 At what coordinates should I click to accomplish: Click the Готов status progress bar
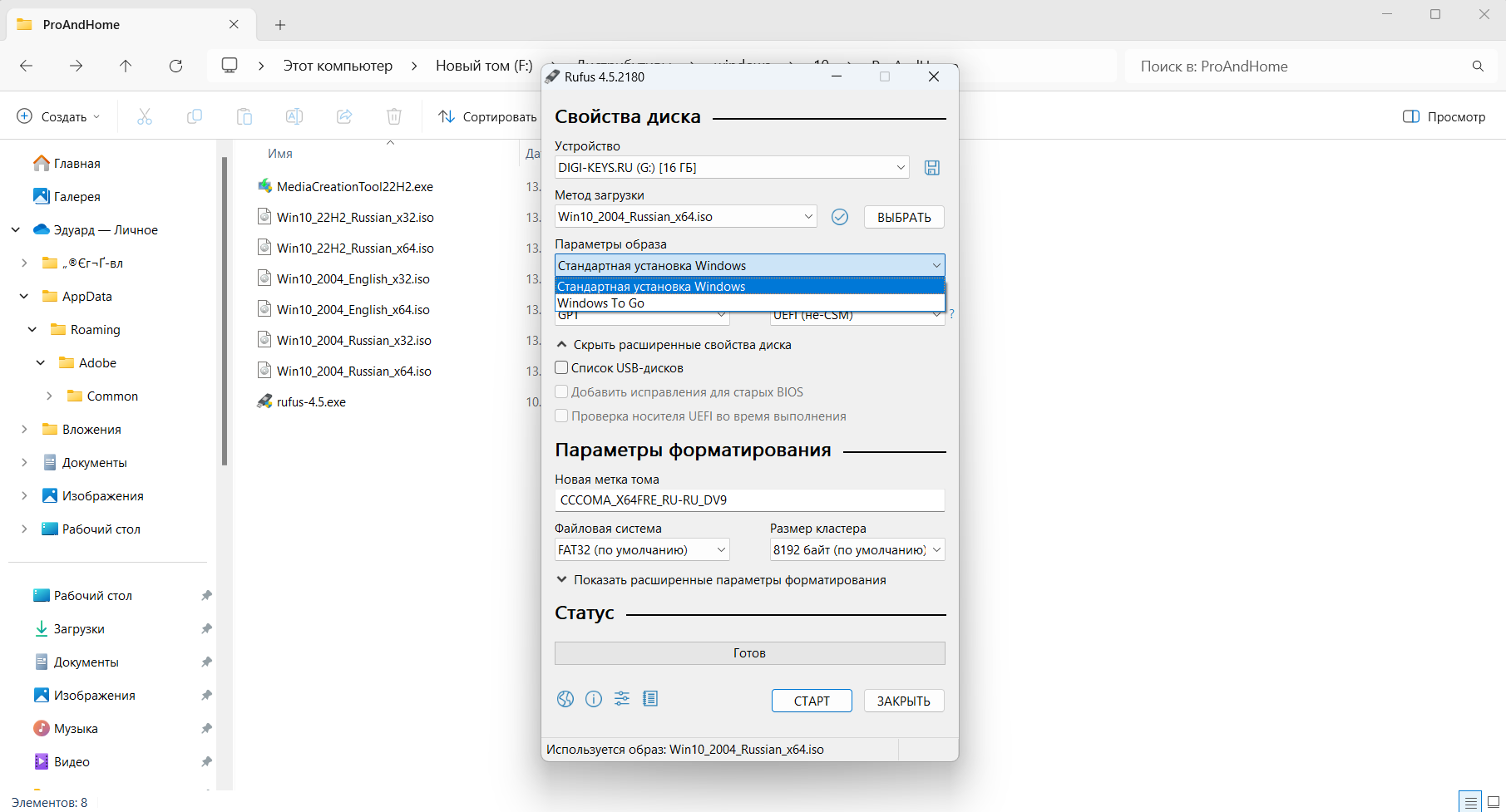pos(749,653)
